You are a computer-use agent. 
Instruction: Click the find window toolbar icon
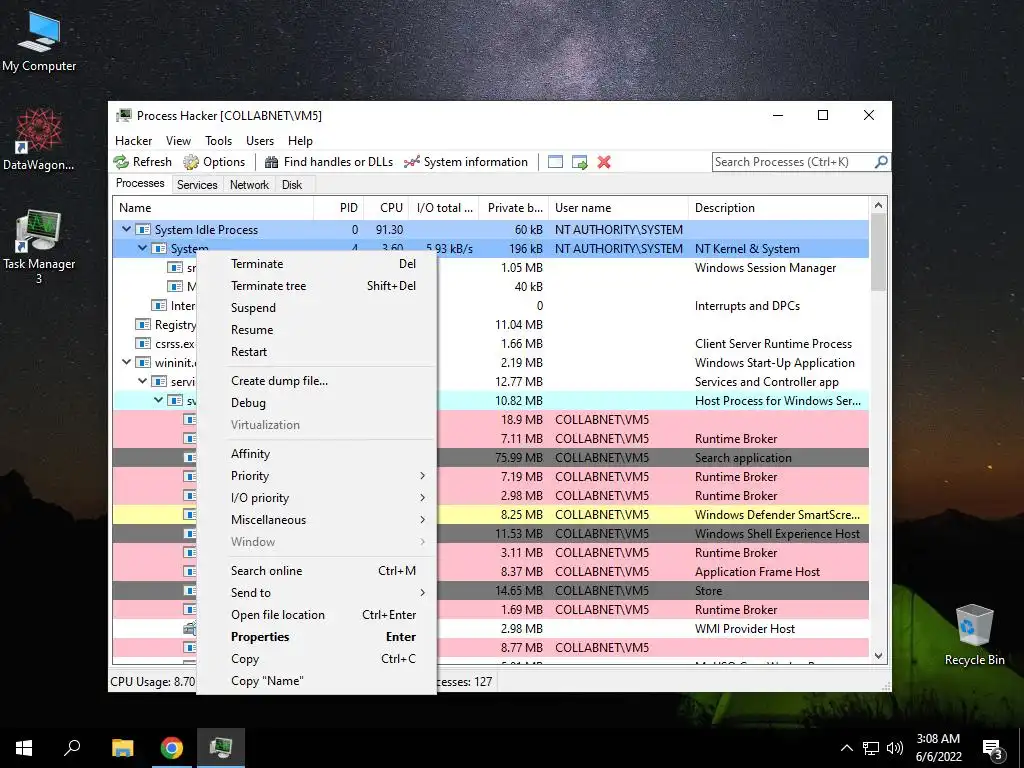point(555,162)
